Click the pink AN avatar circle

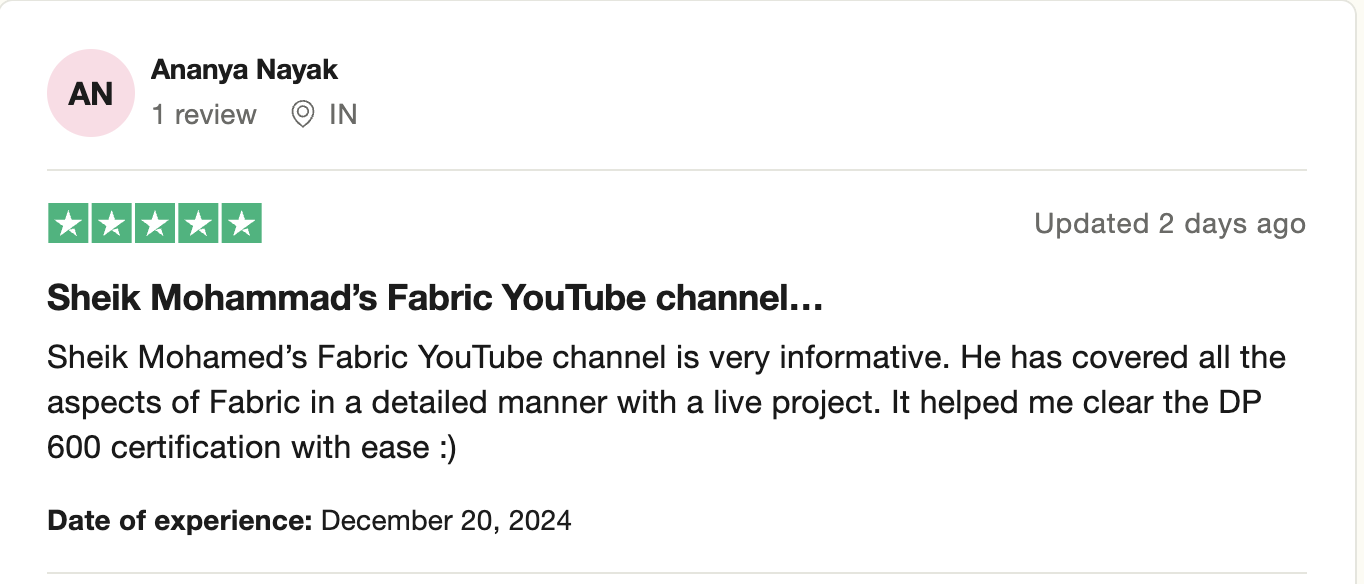[91, 93]
